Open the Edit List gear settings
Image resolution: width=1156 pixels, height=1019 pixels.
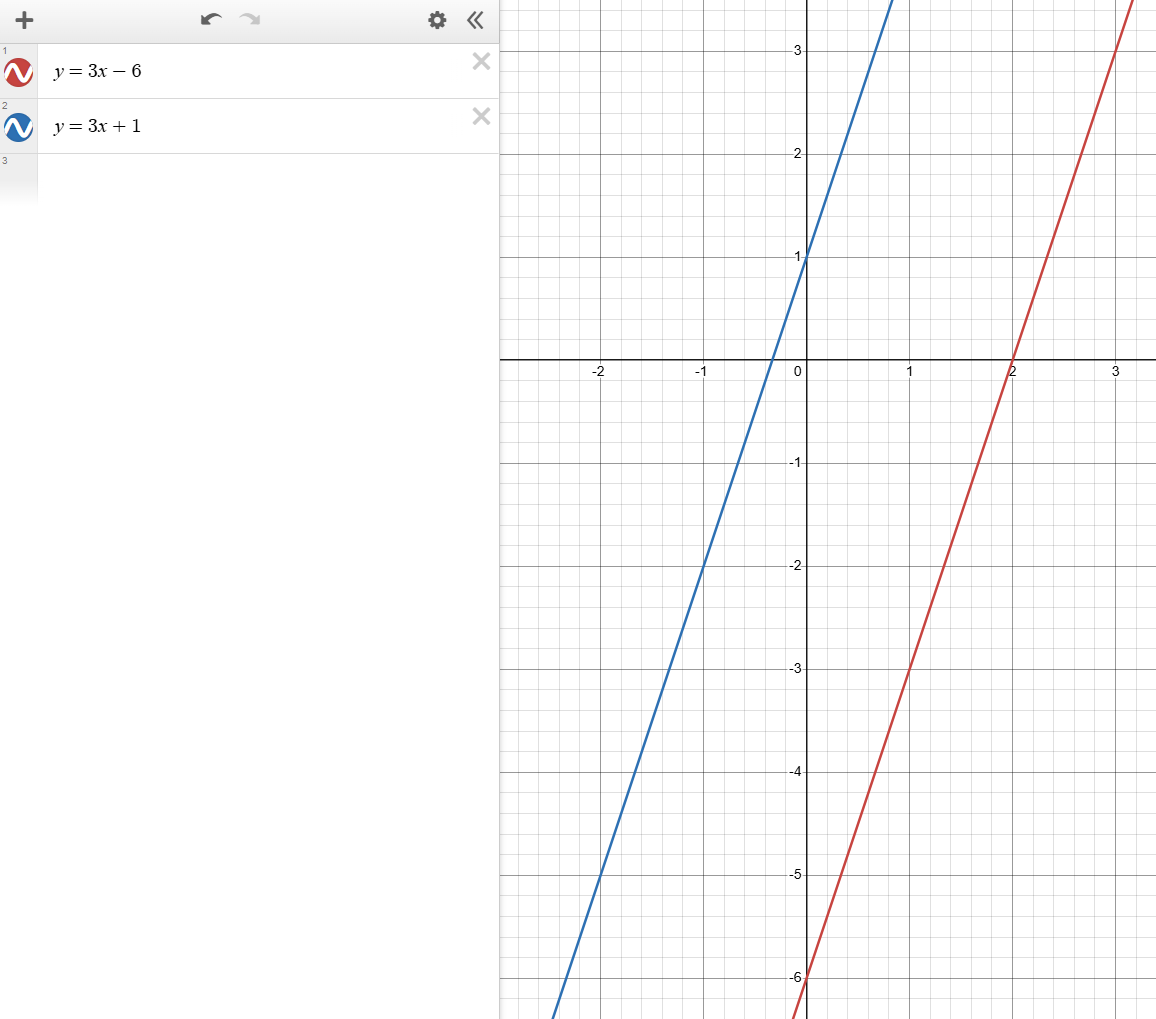[x=437, y=20]
